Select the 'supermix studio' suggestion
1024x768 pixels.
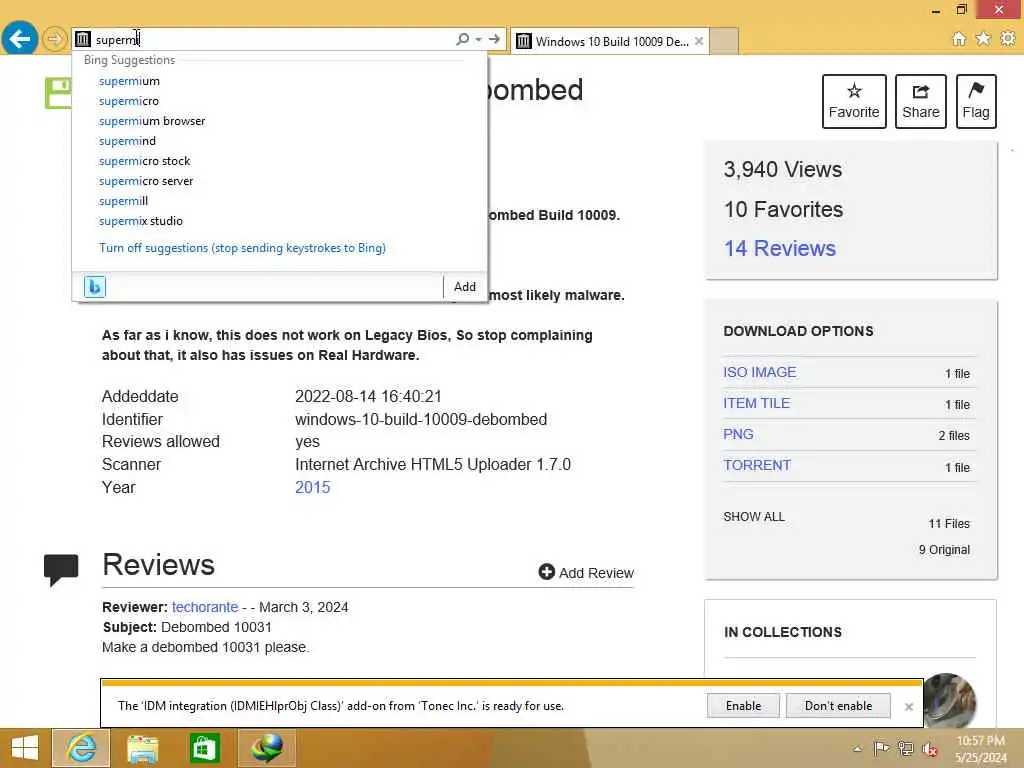coord(141,221)
